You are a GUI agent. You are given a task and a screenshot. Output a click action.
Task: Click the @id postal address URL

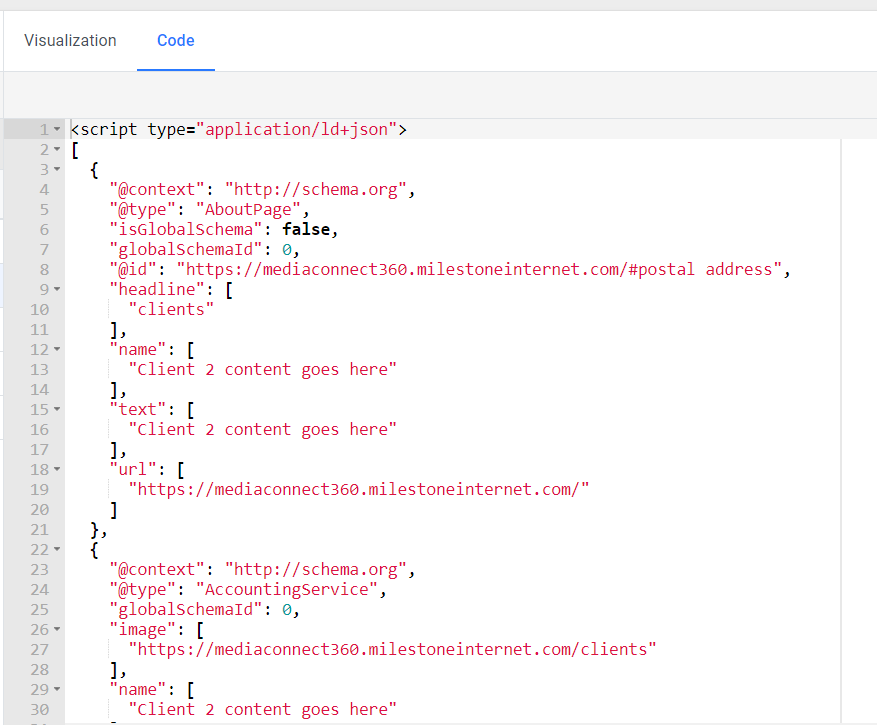[x=479, y=270]
